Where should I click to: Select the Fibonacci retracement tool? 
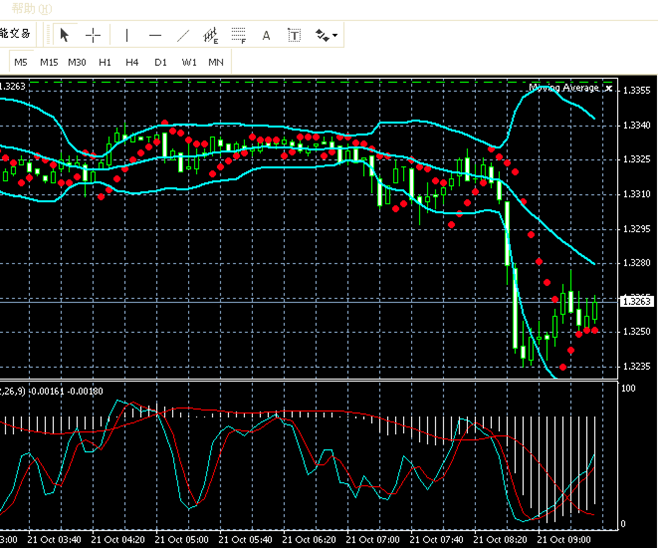point(239,35)
